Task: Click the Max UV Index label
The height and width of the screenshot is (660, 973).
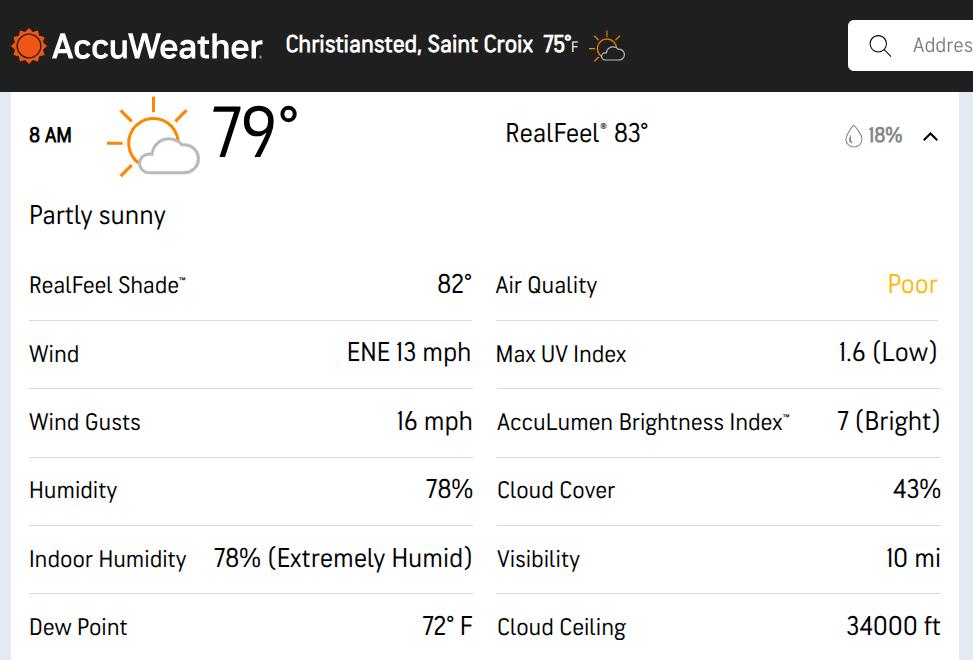Action: point(561,354)
